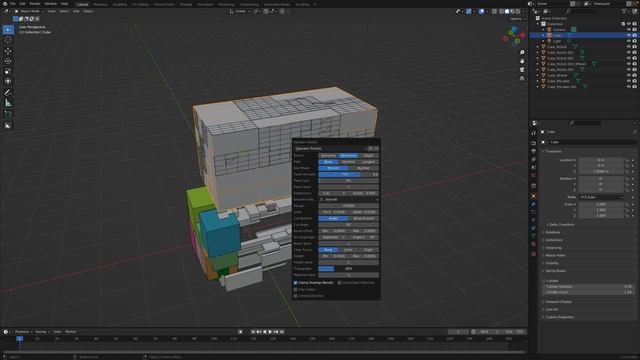This screenshot has width=640, height=360.
Task: Open the Operator Presets dropdown
Action: pyautogui.click(x=331, y=149)
